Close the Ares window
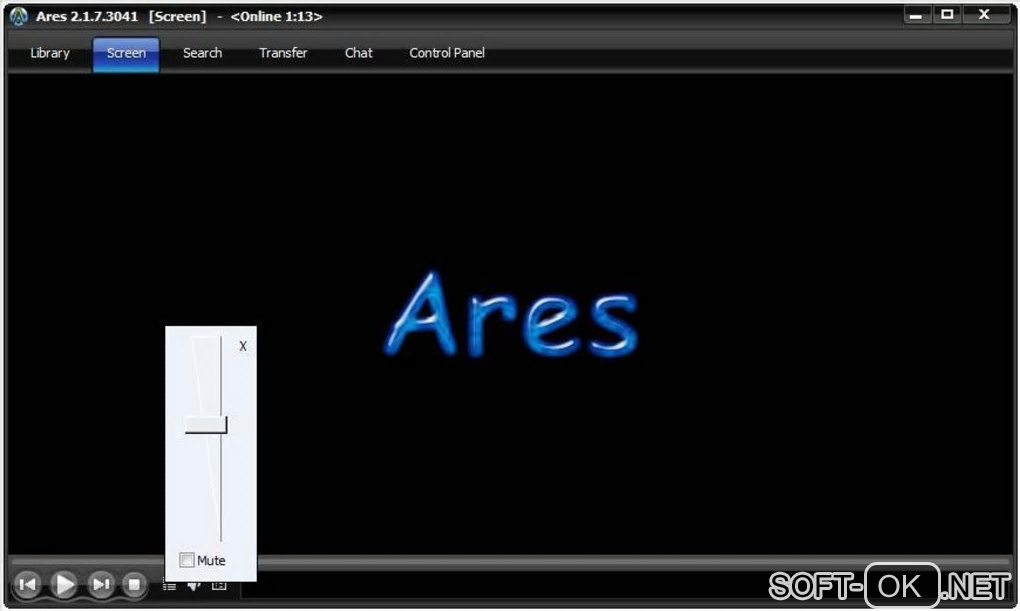 tap(985, 15)
